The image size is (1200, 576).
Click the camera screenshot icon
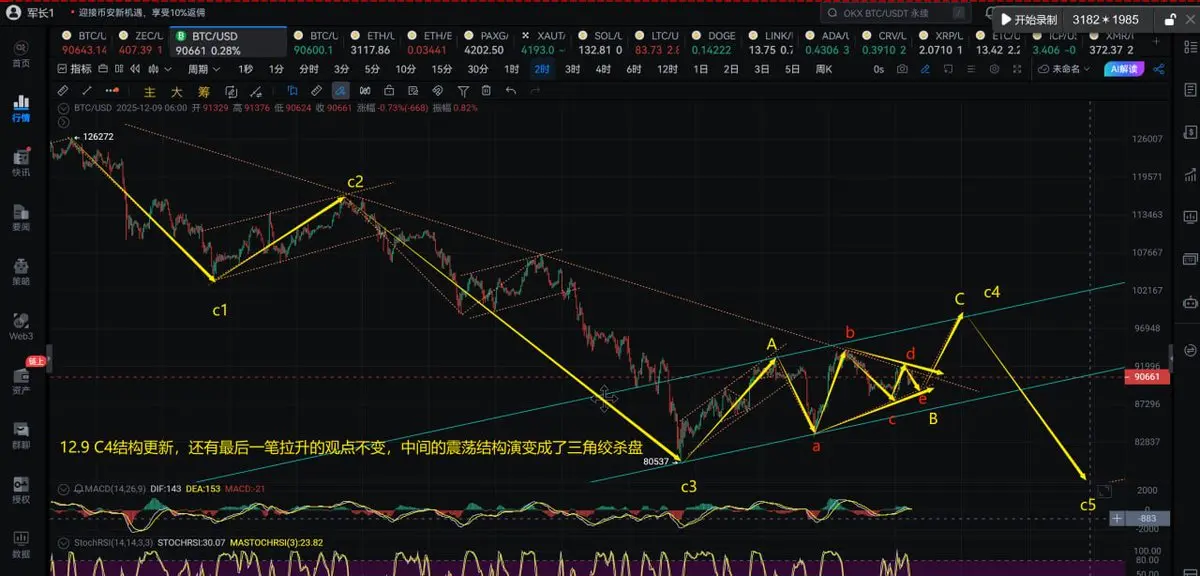902,69
